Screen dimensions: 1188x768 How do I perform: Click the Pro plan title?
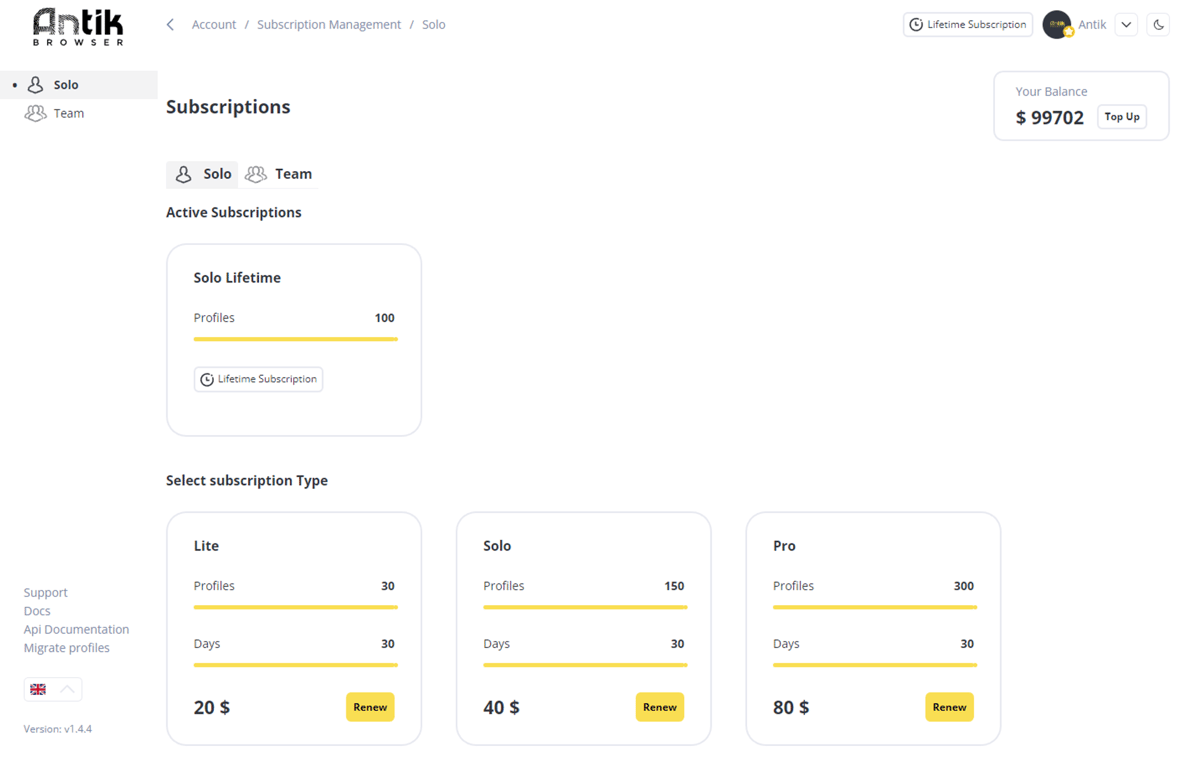click(x=784, y=546)
